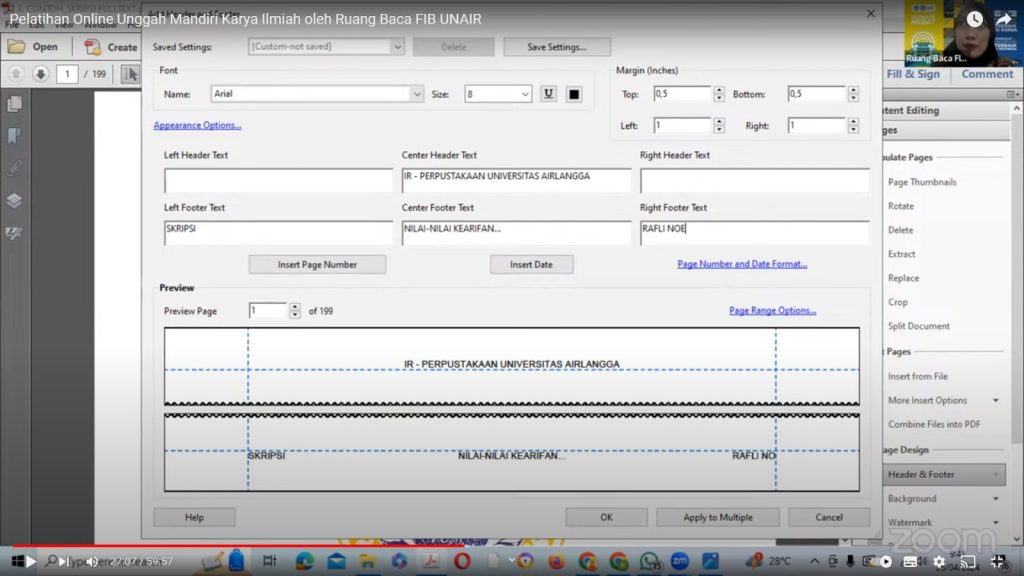1024x576 pixels.
Task: Switch to the Comment tab
Action: (x=987, y=74)
